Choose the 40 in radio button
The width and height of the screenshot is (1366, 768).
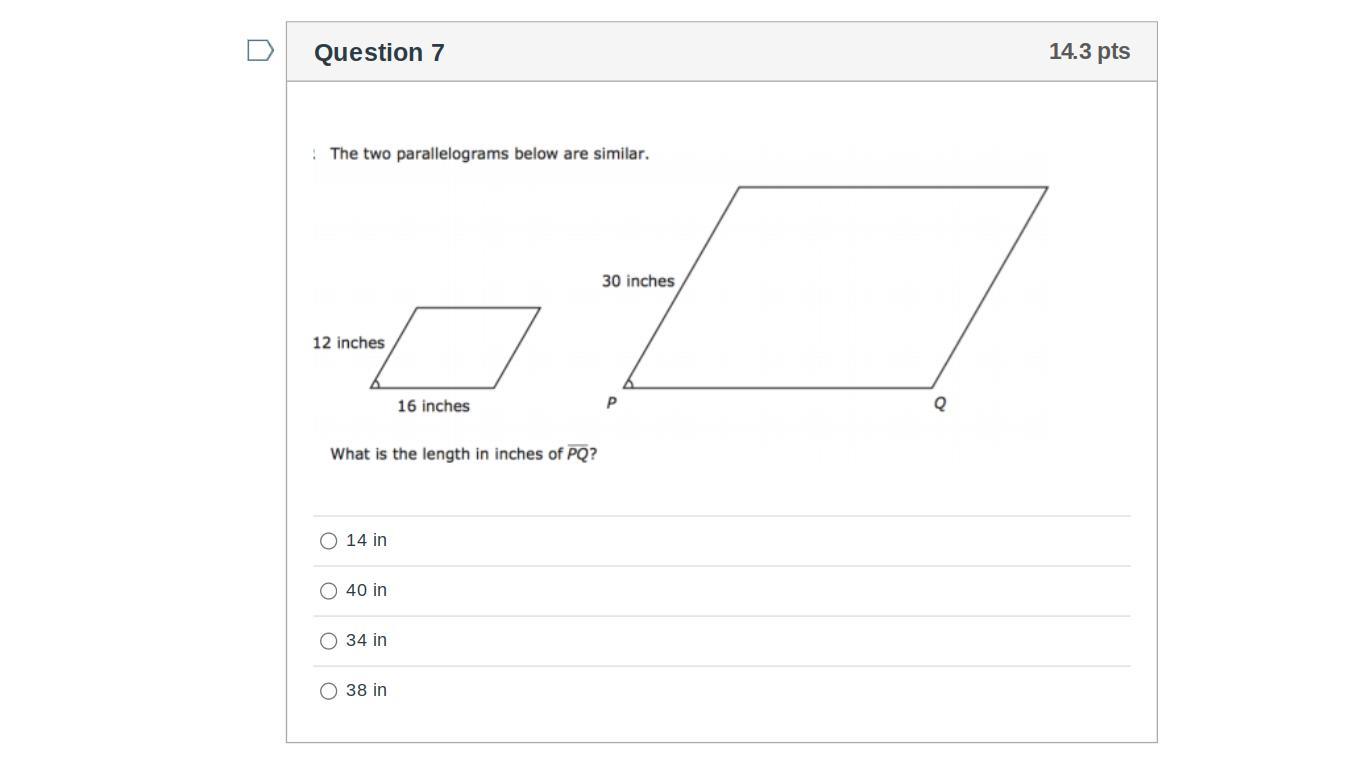tap(328, 591)
